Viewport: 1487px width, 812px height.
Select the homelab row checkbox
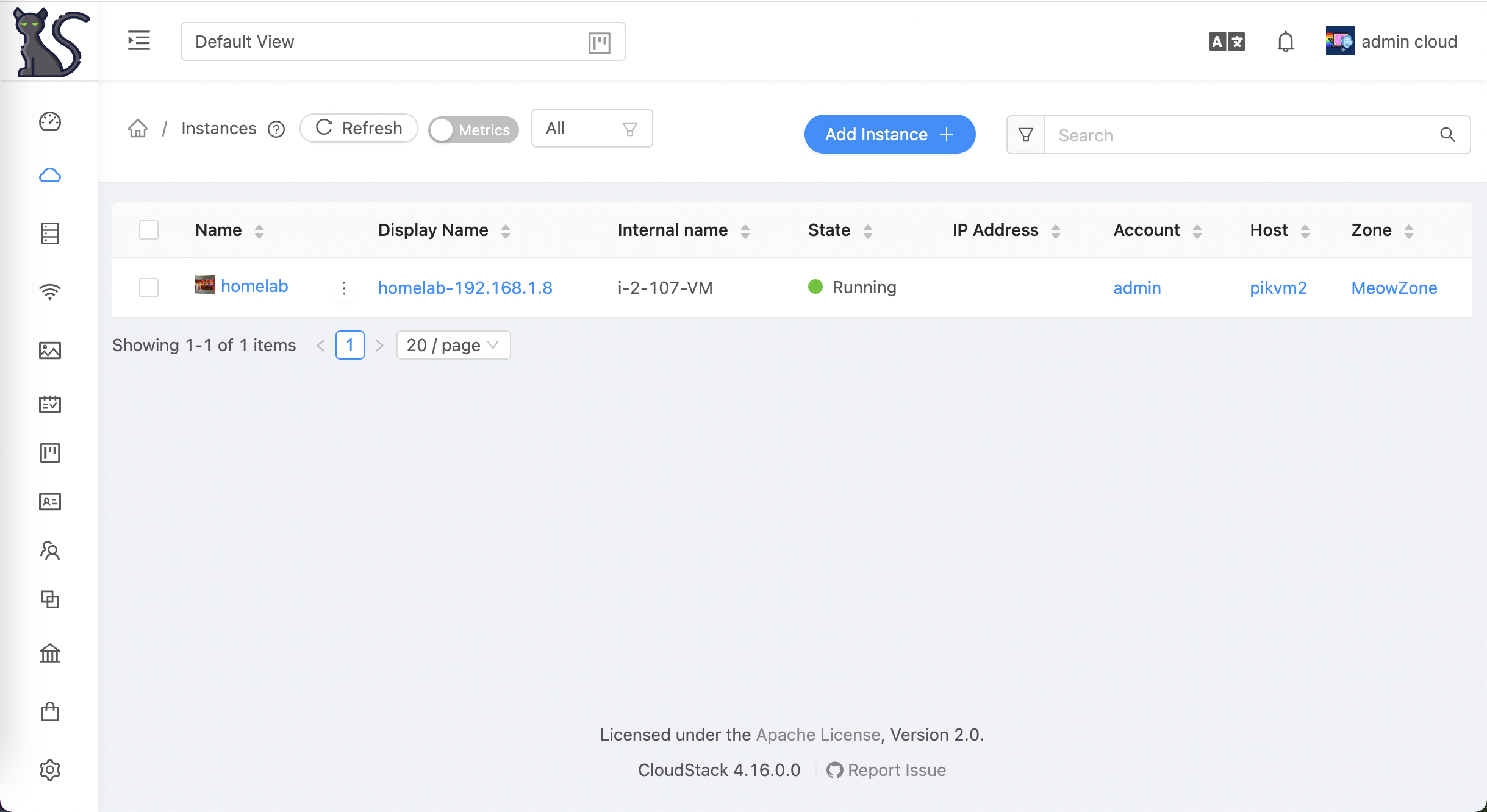[x=149, y=287]
